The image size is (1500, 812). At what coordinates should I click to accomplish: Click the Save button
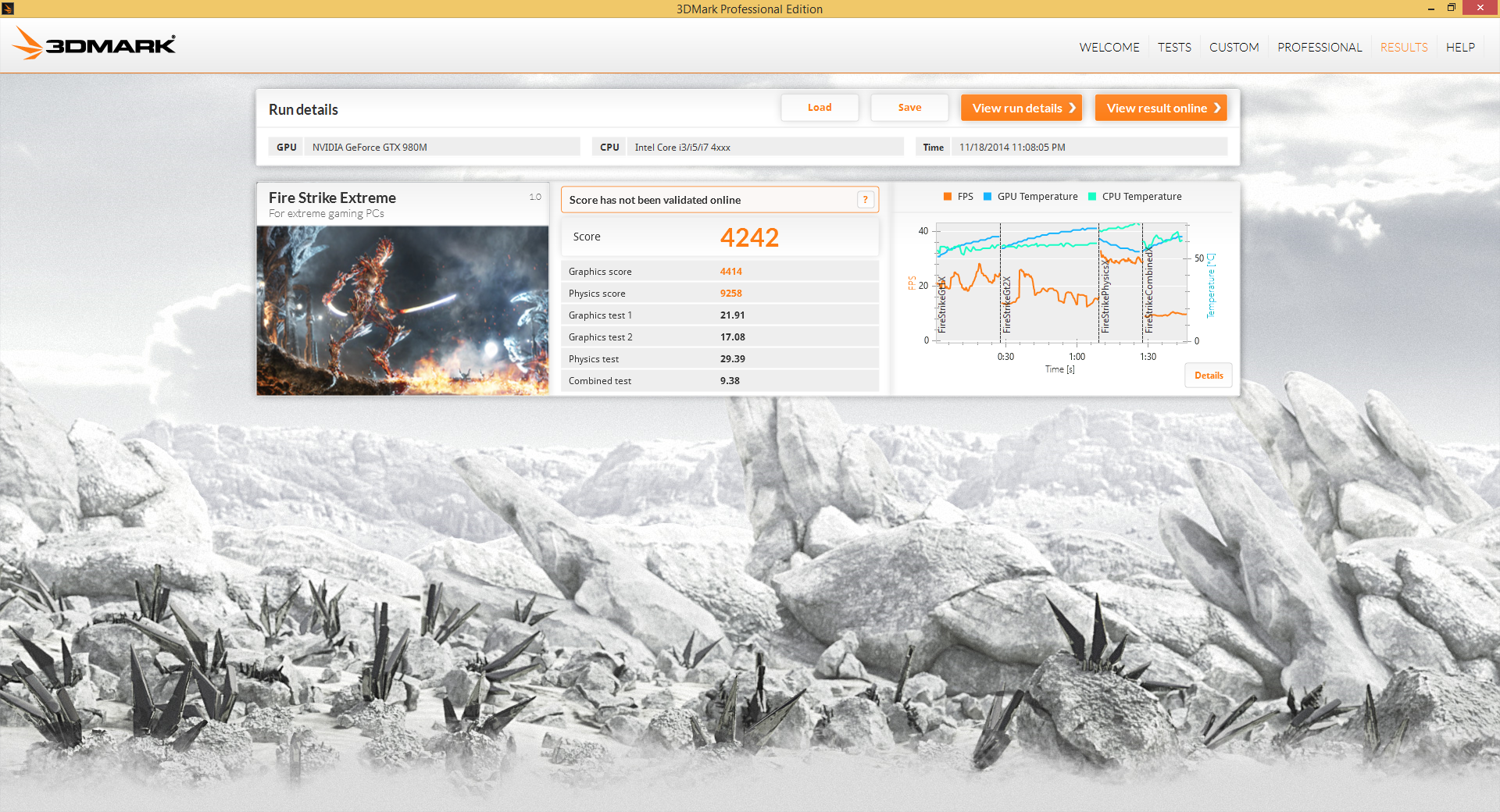click(909, 108)
